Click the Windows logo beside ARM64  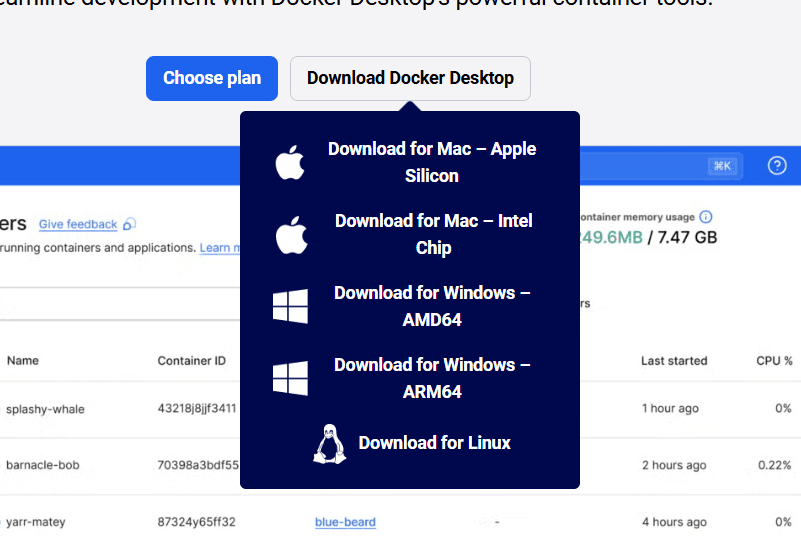290,379
